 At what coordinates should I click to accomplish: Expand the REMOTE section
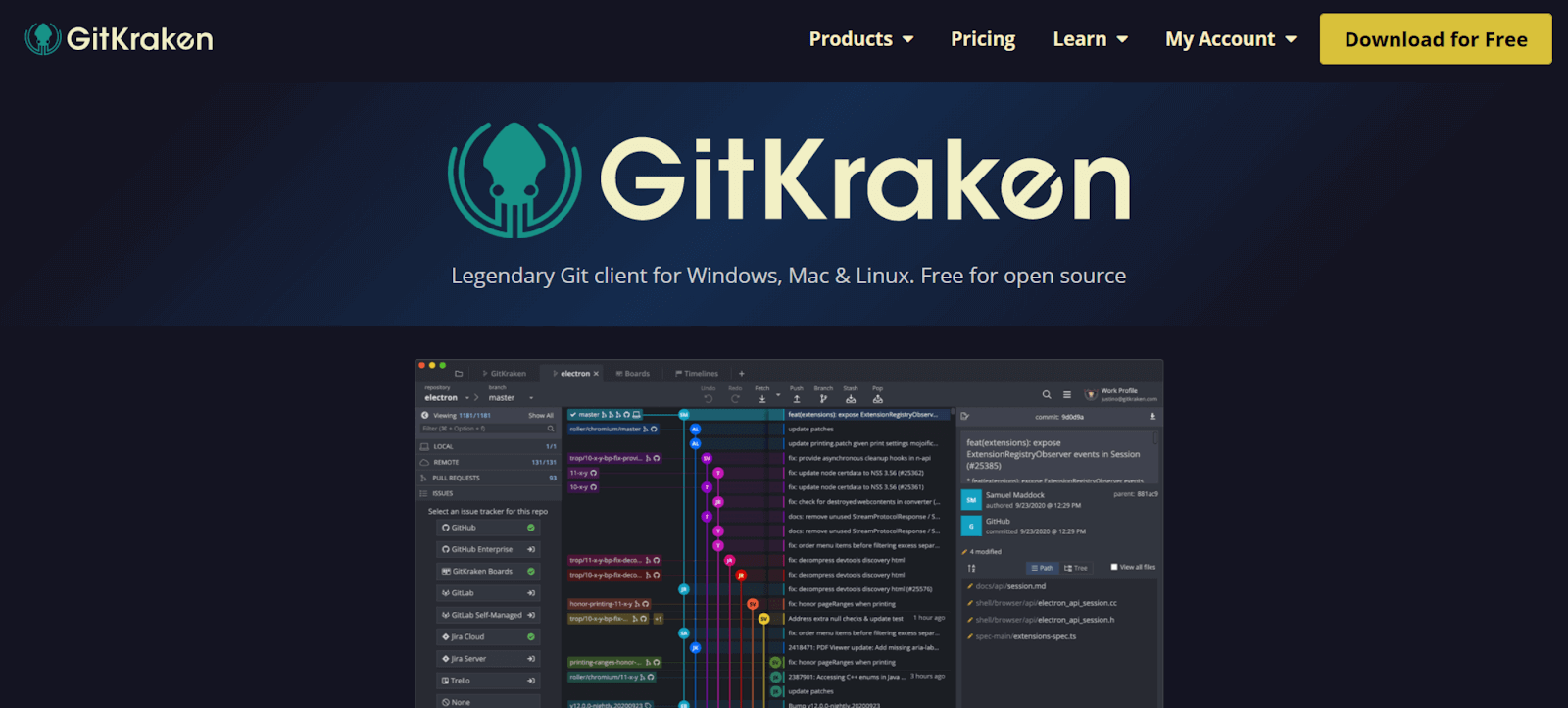[488, 462]
